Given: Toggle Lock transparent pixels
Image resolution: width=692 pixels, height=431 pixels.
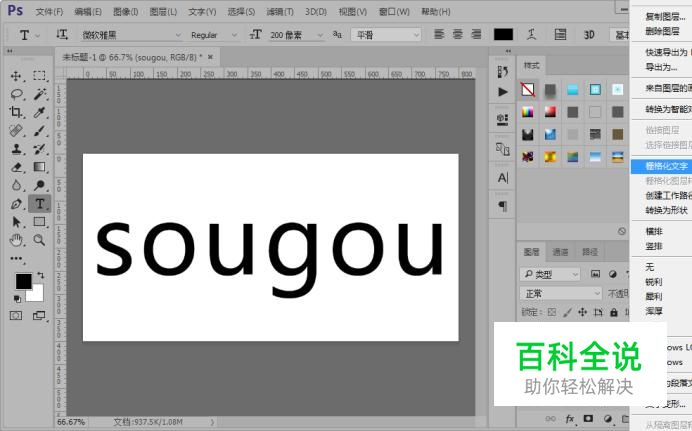Looking at the screenshot, I should pyautogui.click(x=552, y=312).
